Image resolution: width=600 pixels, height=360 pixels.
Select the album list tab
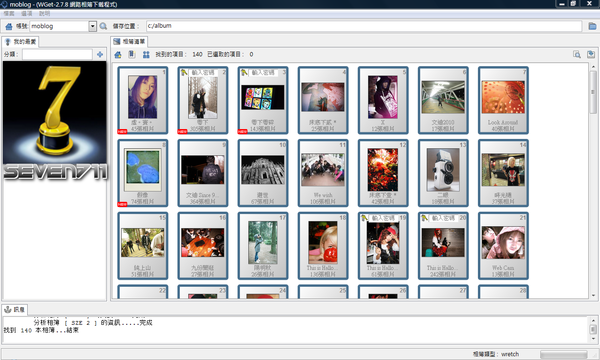[x=129, y=41]
